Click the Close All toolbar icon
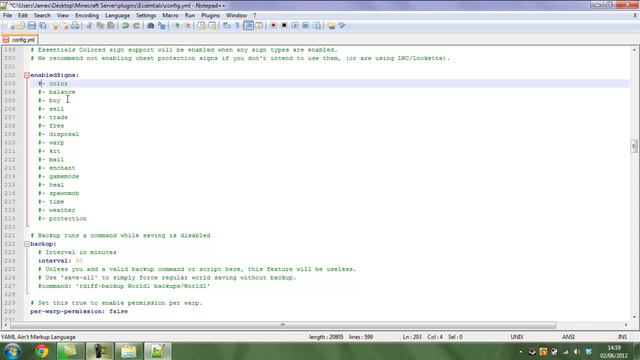Screen dimensions: 640x360 (65, 26)
